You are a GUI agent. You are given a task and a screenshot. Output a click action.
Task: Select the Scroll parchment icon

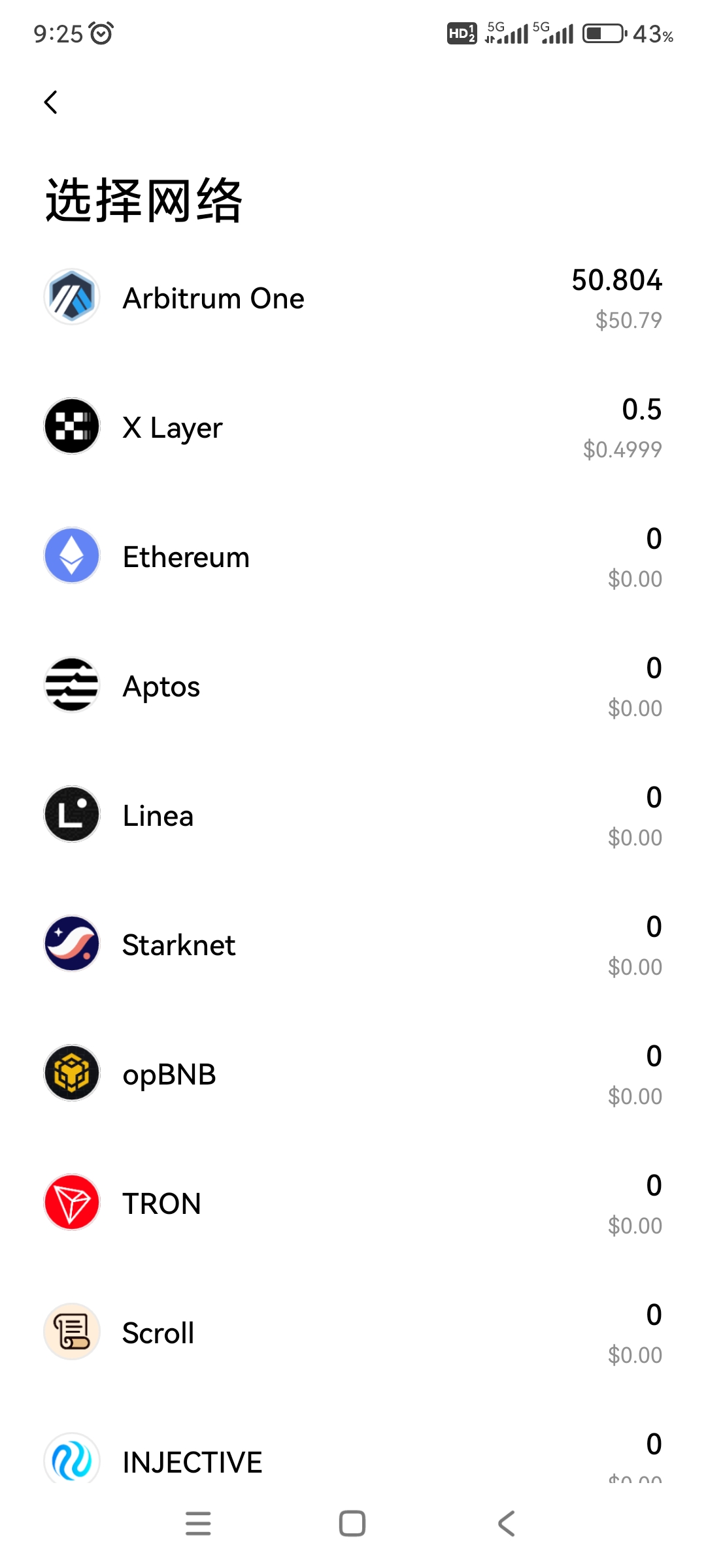tap(72, 1331)
